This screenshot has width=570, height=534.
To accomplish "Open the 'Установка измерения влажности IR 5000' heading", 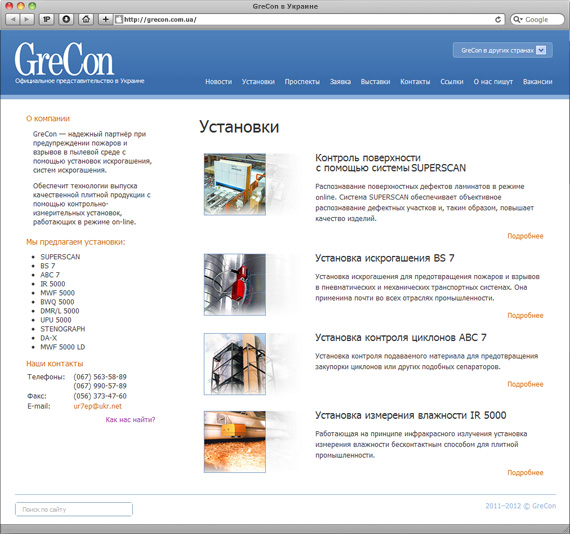I will [x=410, y=415].
